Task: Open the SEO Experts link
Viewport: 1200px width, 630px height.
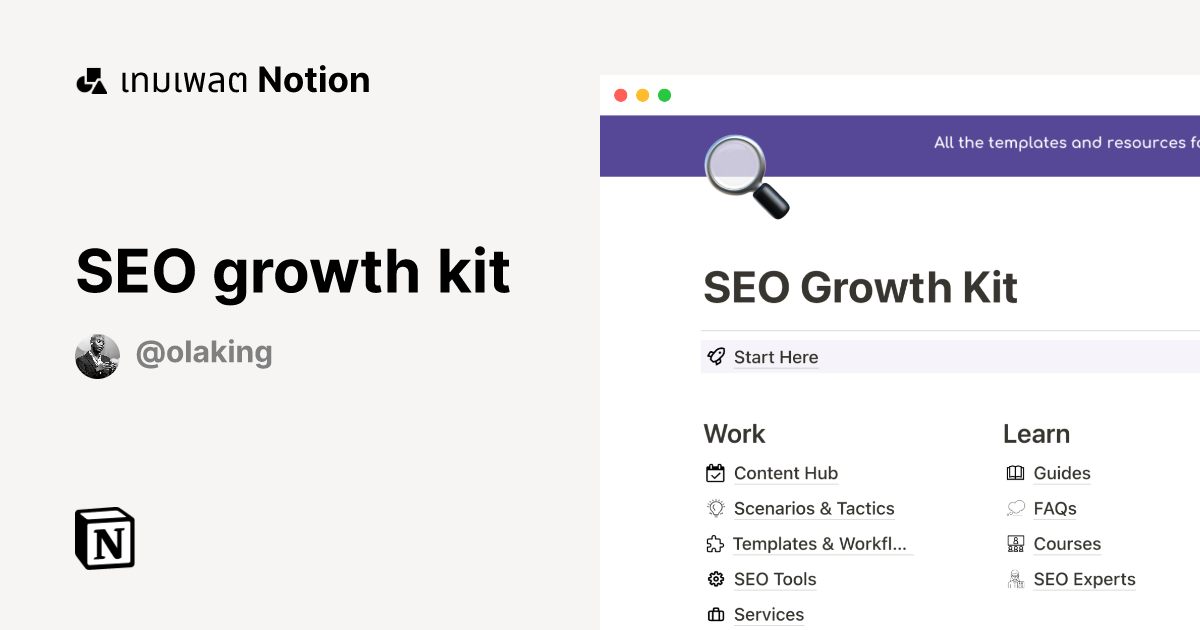Action: tap(1084, 579)
